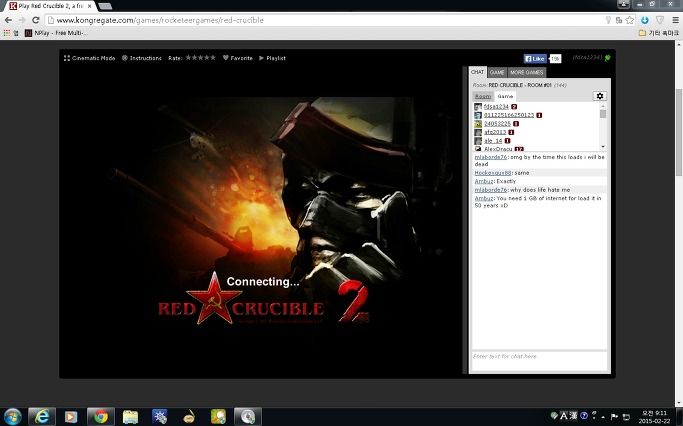Image resolution: width=683 pixels, height=426 pixels.
Task: Close the Red Crucible 2 browser tab
Action: click(89, 6)
